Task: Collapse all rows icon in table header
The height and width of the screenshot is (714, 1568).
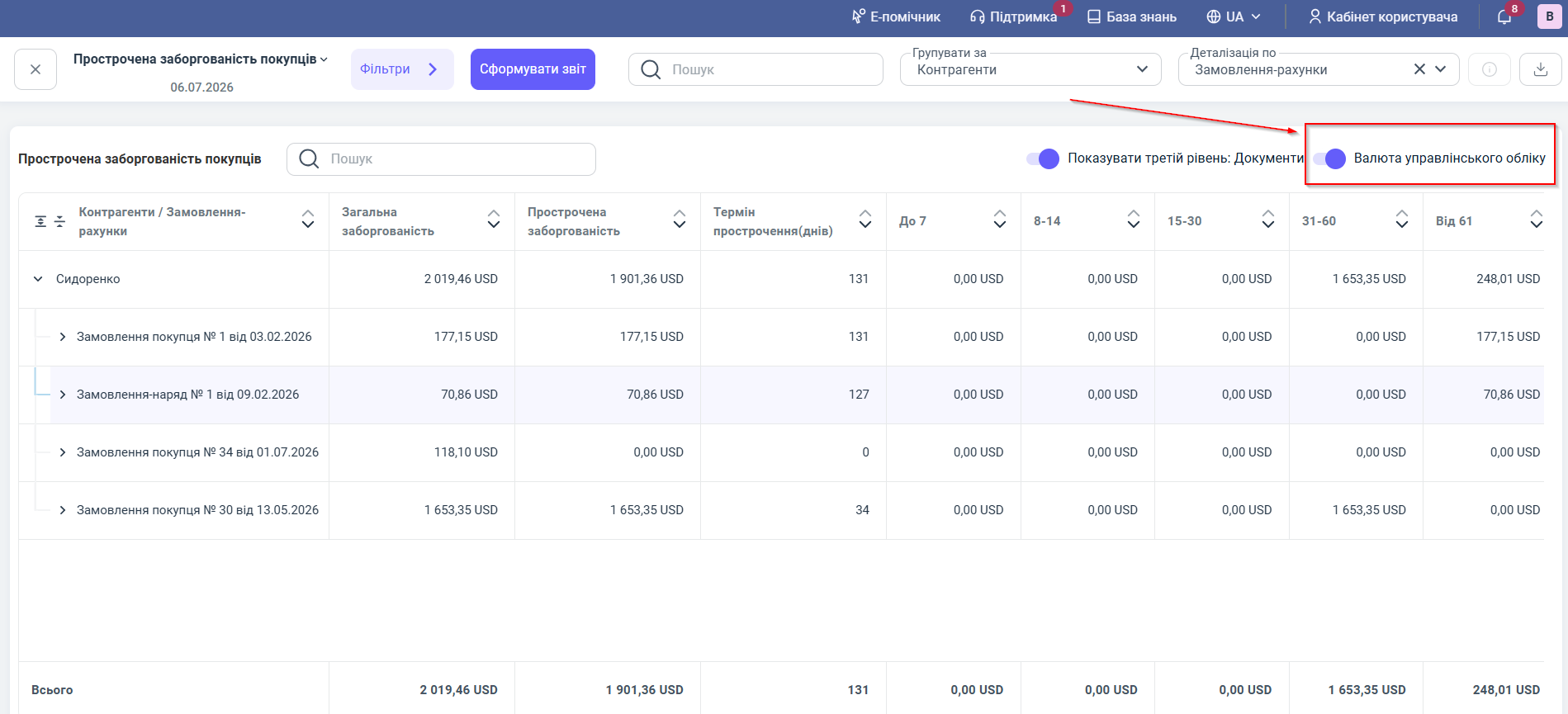Action: [59, 221]
